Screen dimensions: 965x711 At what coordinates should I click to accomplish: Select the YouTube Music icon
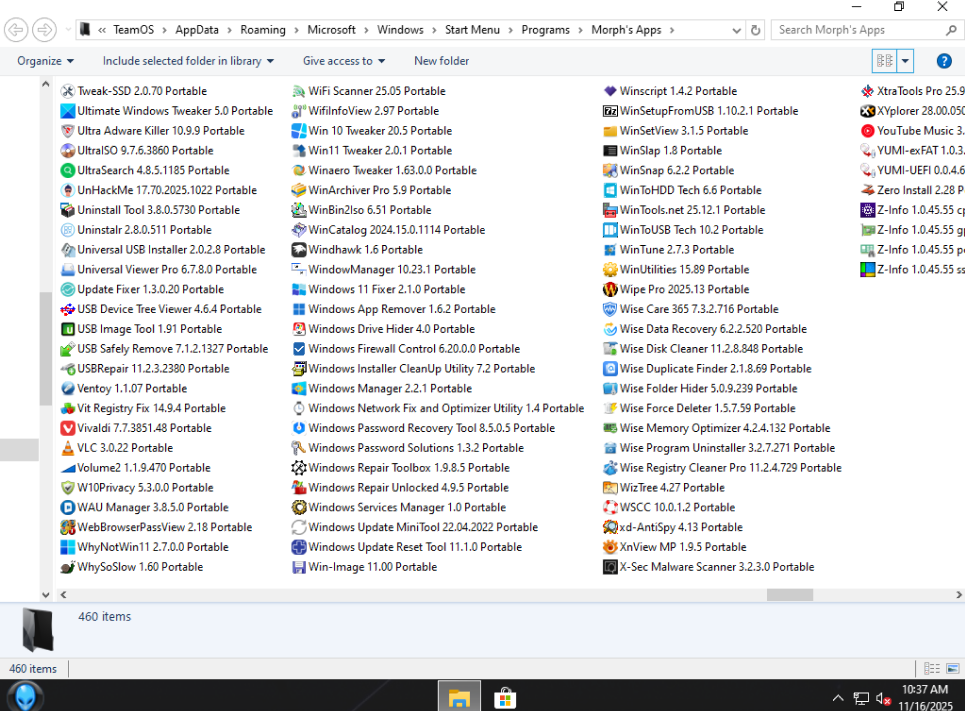coord(867,131)
